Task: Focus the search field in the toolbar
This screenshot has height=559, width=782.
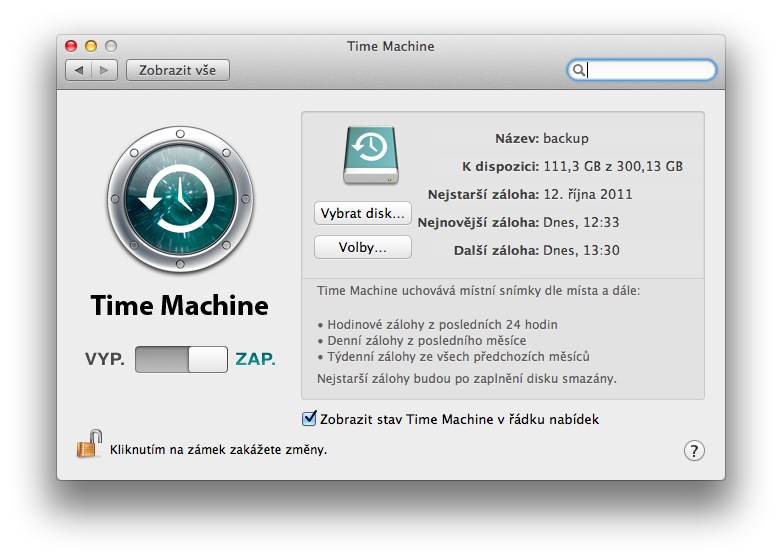Action: click(641, 70)
